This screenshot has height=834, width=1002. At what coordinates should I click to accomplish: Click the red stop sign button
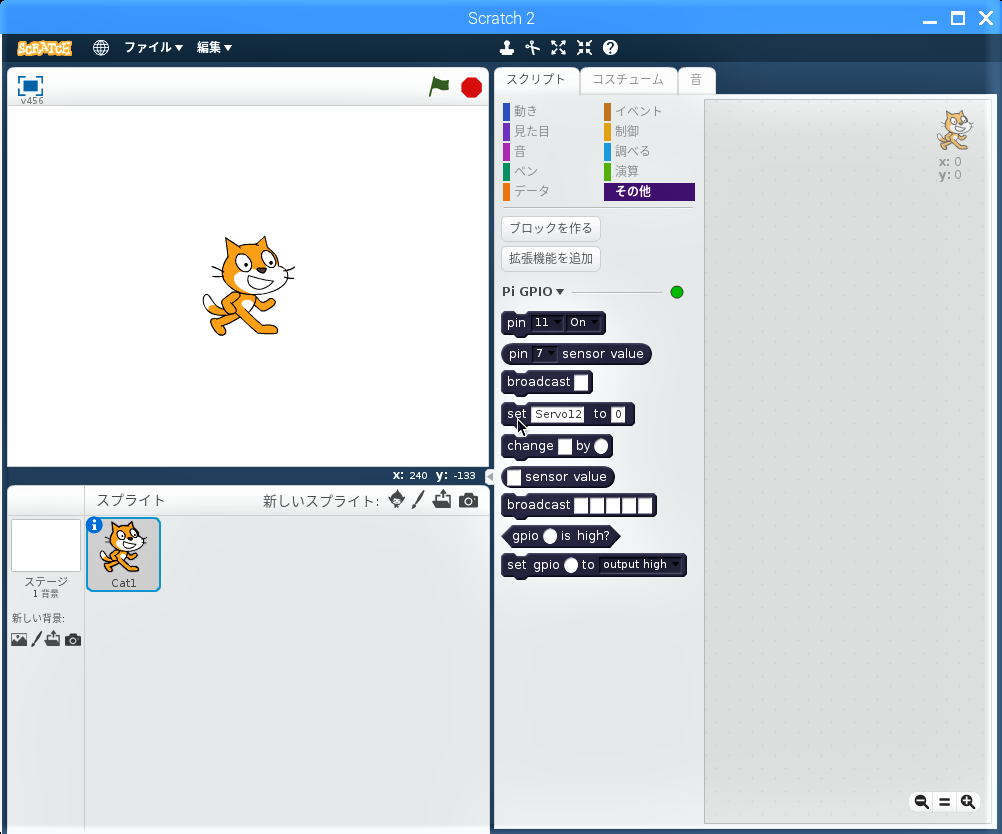472,87
